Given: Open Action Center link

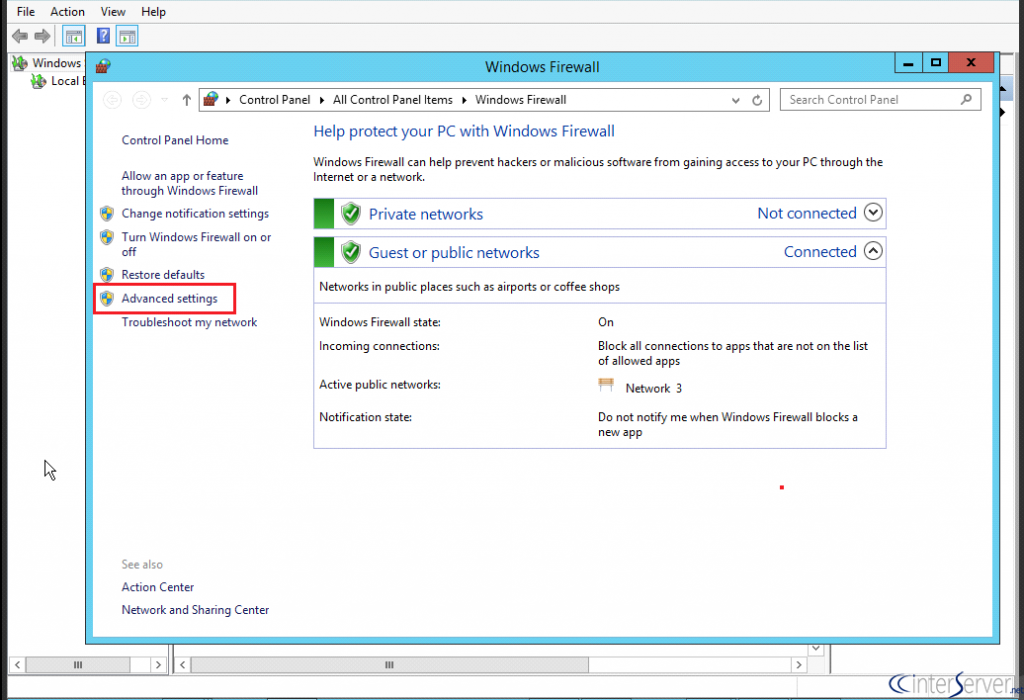Looking at the screenshot, I should pyautogui.click(x=157, y=587).
